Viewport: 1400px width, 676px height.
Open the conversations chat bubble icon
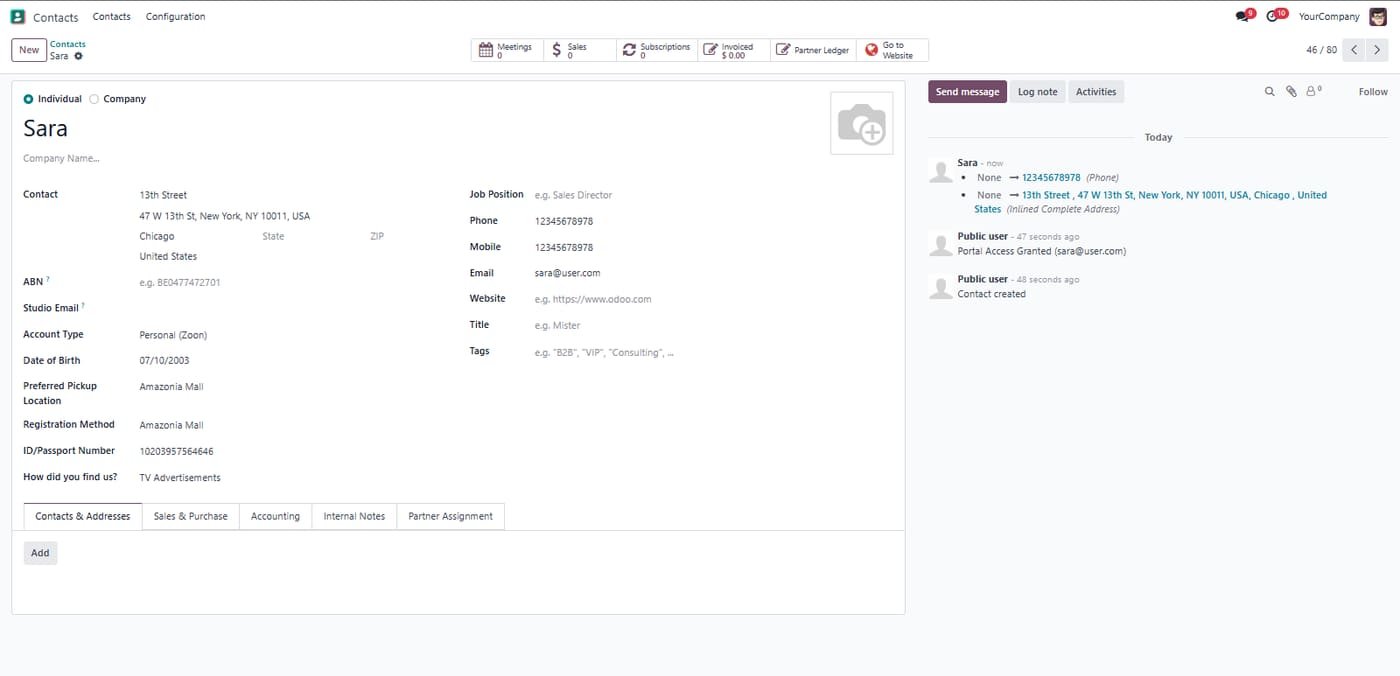(x=1243, y=16)
